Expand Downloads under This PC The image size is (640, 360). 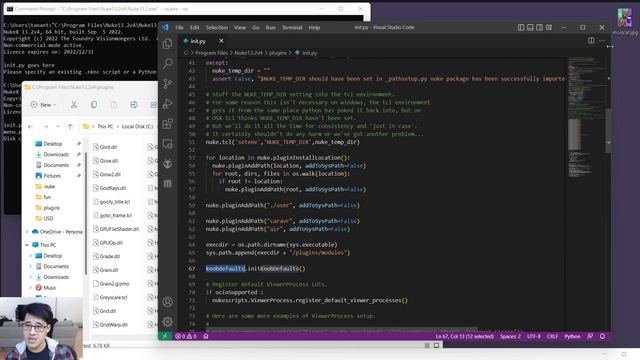[x=31, y=277]
